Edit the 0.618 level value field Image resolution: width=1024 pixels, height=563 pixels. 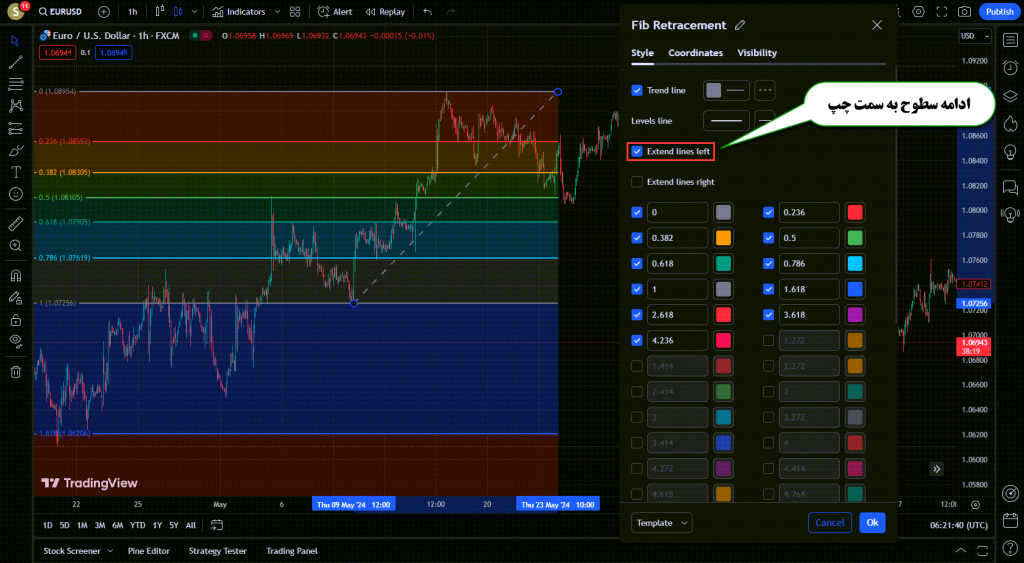pos(677,265)
